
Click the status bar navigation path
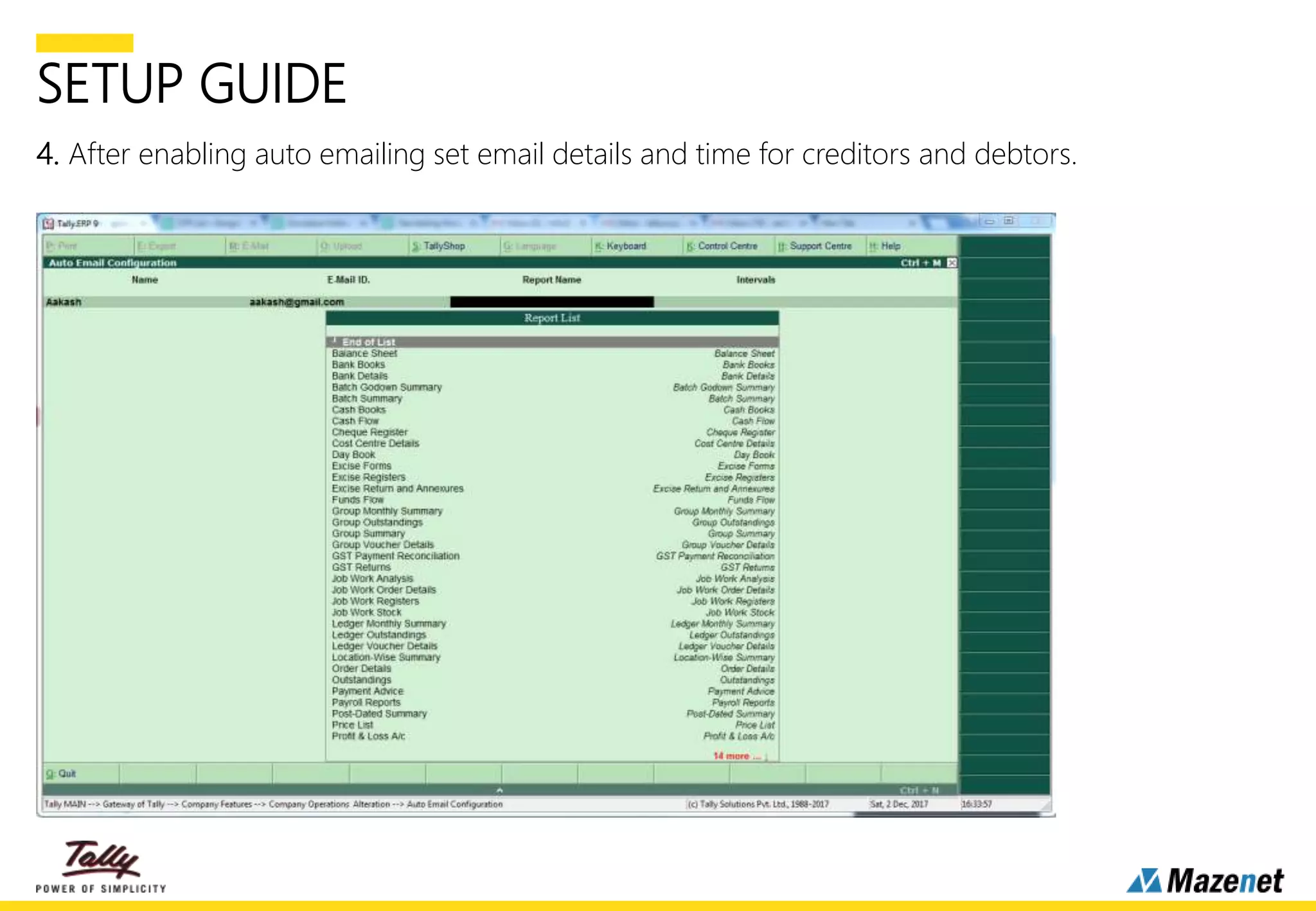[273, 804]
